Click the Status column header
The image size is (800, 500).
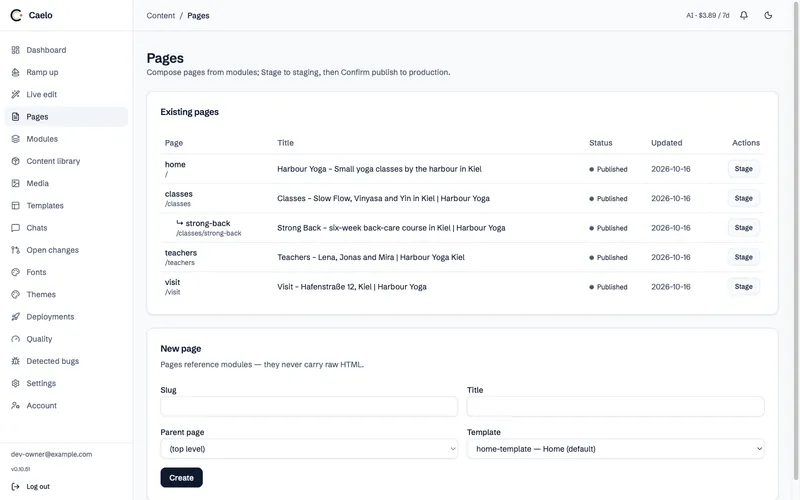point(601,143)
